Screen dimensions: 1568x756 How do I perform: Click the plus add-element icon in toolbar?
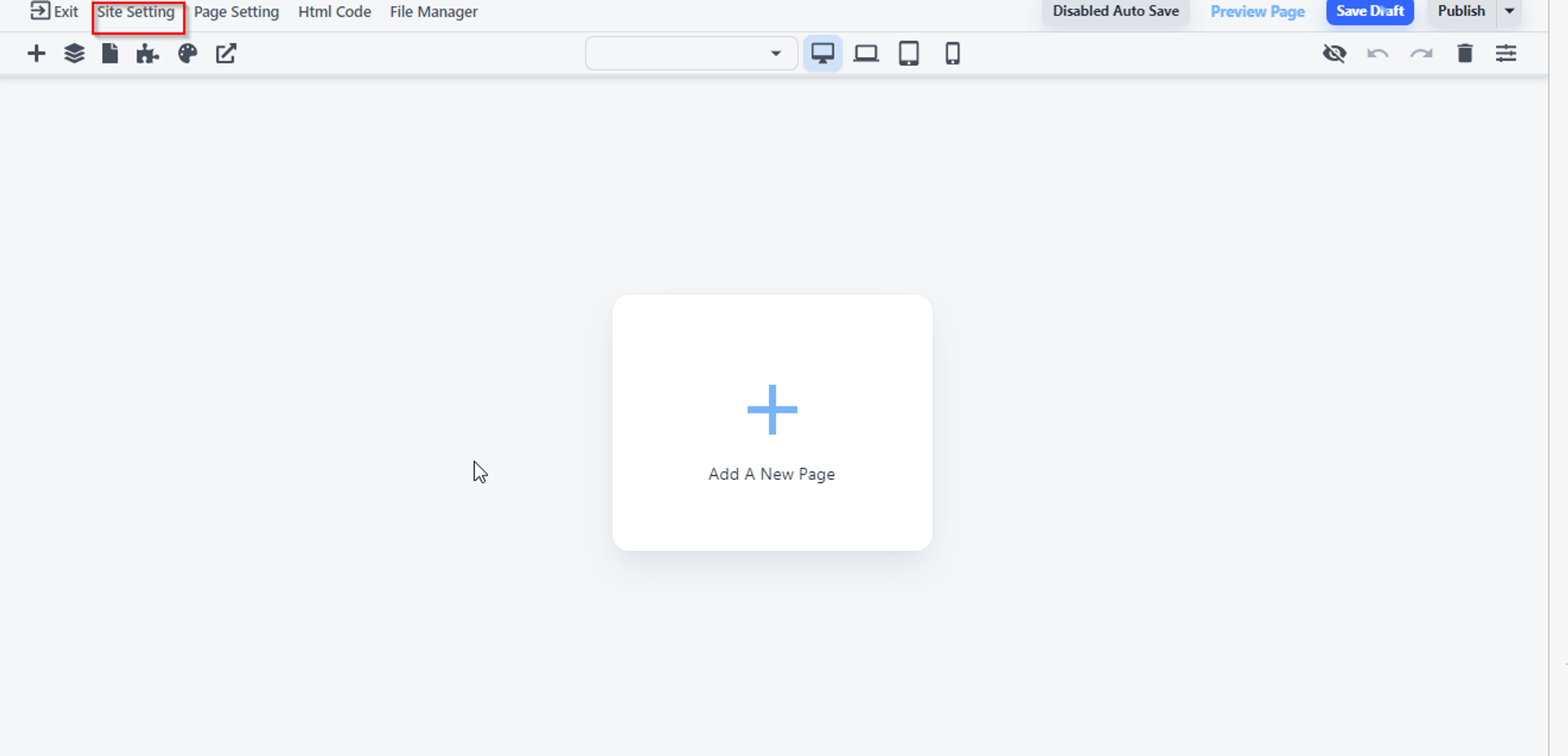tap(36, 53)
